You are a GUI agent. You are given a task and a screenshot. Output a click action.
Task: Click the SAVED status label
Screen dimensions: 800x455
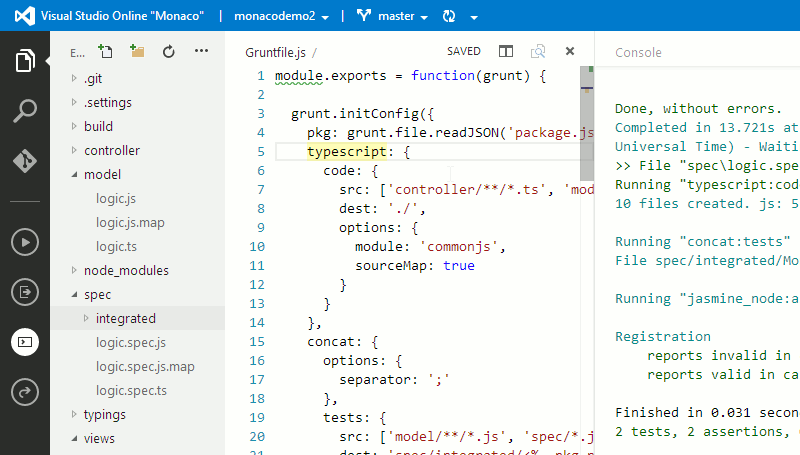[464, 52]
